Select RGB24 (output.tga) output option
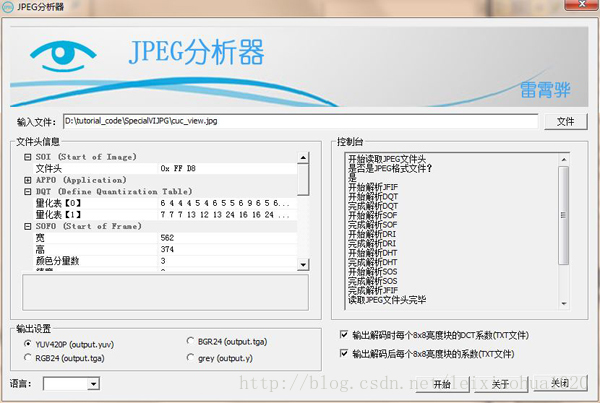The width and height of the screenshot is (600, 403). [x=64, y=358]
